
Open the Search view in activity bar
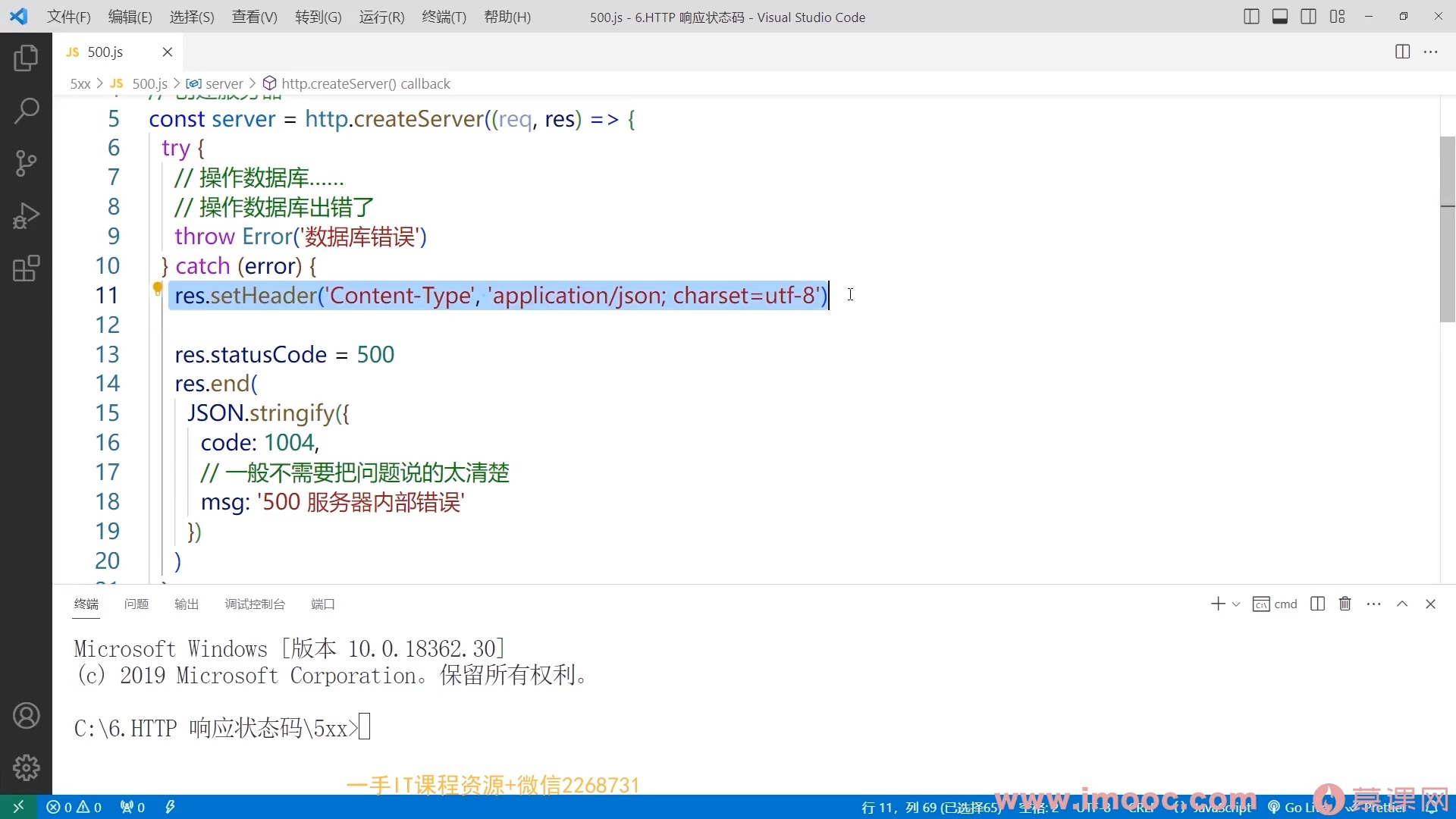[26, 111]
